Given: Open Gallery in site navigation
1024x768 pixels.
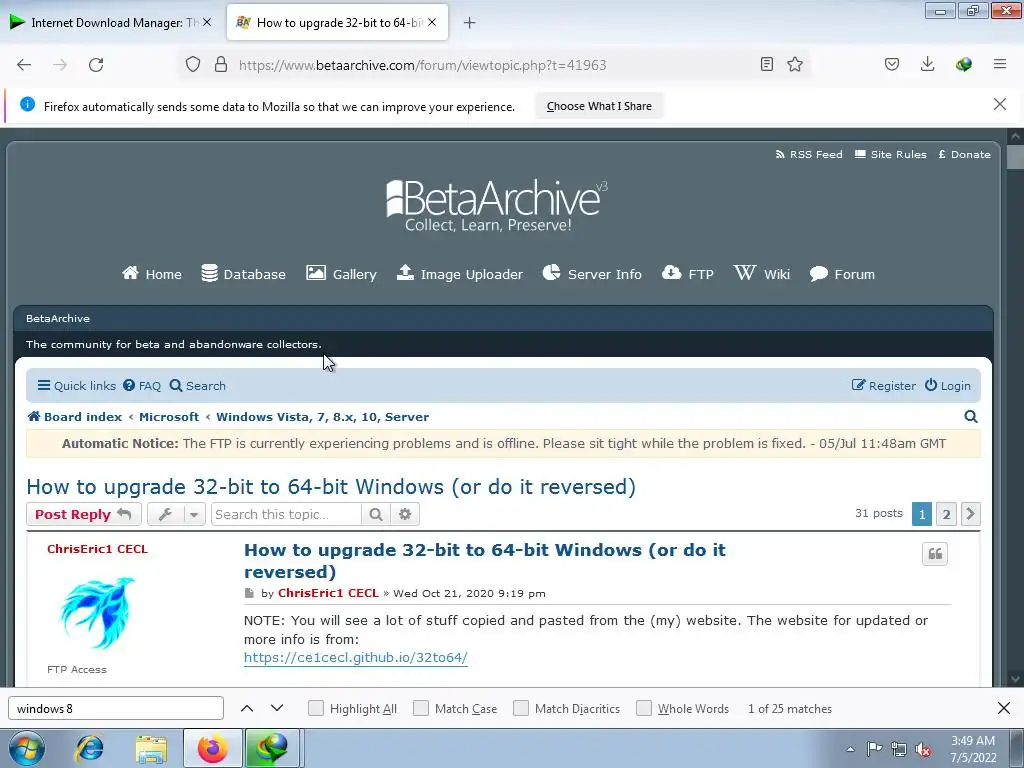Looking at the screenshot, I should click(x=341, y=274).
